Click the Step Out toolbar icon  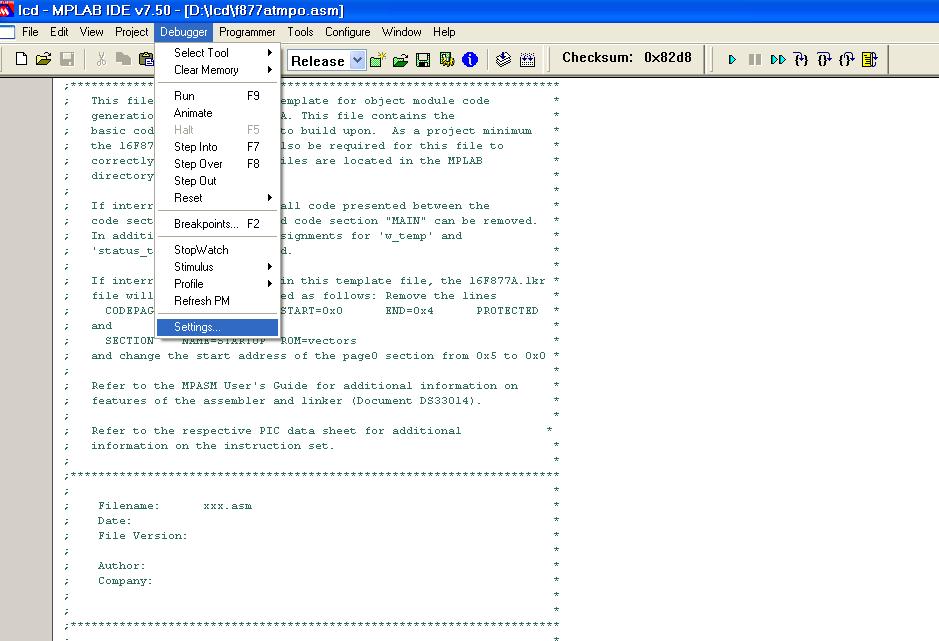point(847,59)
